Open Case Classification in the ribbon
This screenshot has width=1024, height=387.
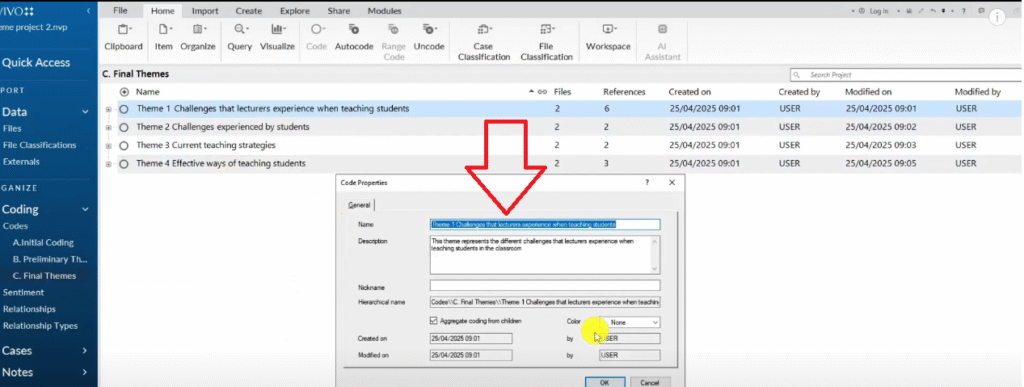pos(484,42)
